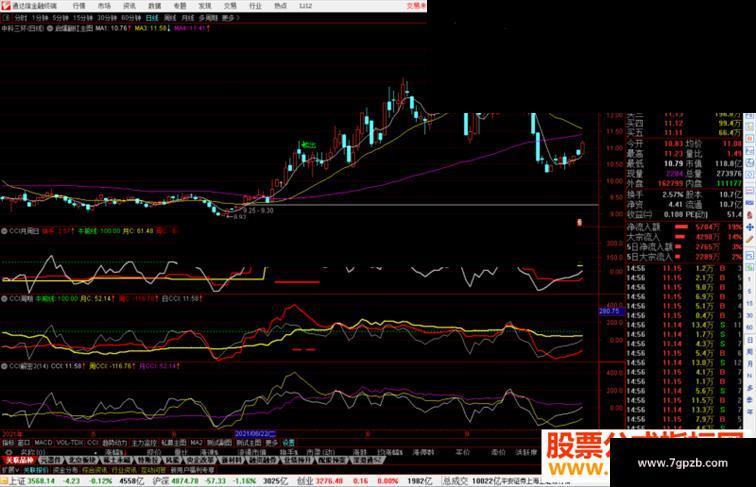This screenshot has height=487, width=756.
Task: Open the 资金分布 tab
Action: (x=65, y=469)
